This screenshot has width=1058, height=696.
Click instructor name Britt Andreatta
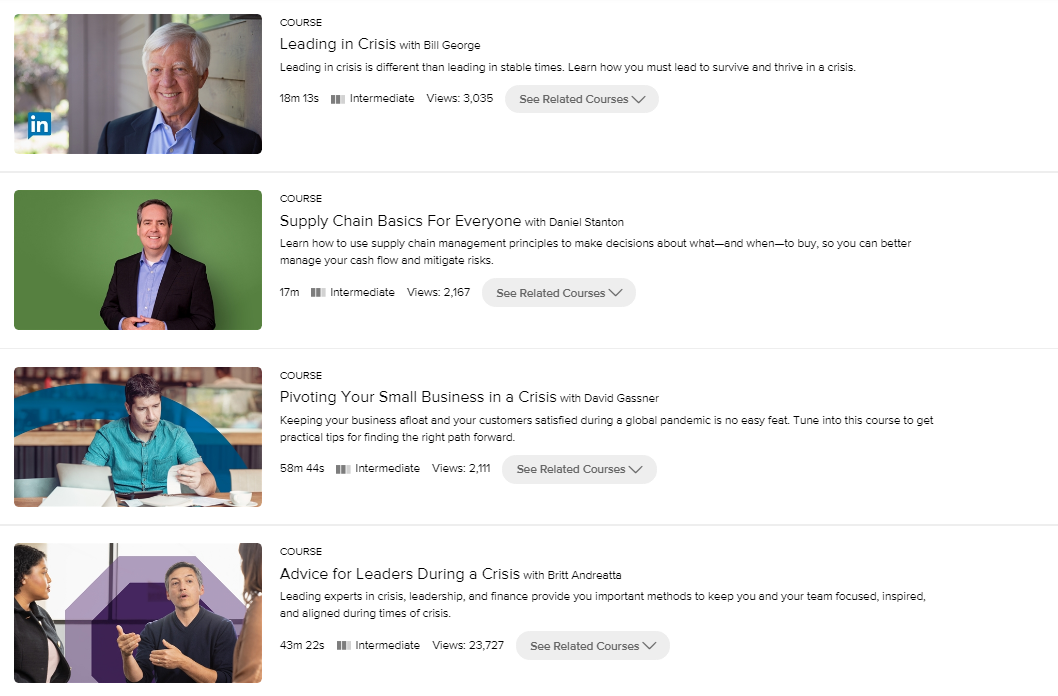584,575
